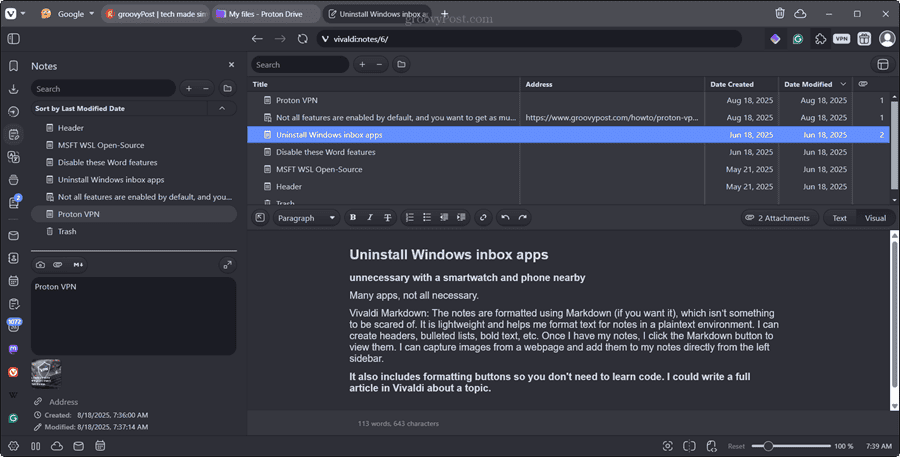Select Proton VPN row in notes table
This screenshot has width=900, height=457.
click(x=568, y=100)
